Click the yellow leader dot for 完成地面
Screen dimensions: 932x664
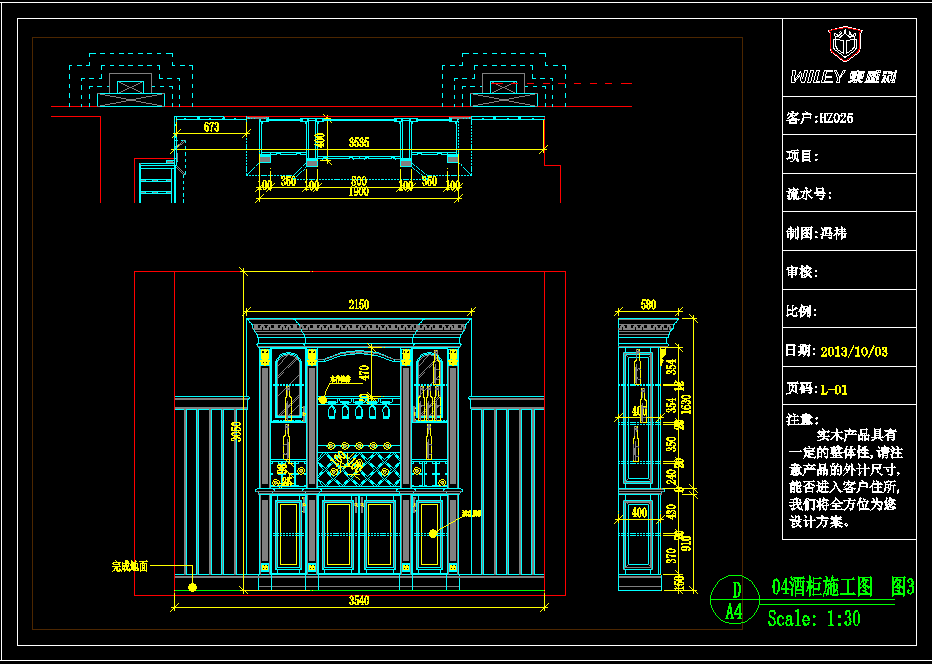[x=192, y=587]
